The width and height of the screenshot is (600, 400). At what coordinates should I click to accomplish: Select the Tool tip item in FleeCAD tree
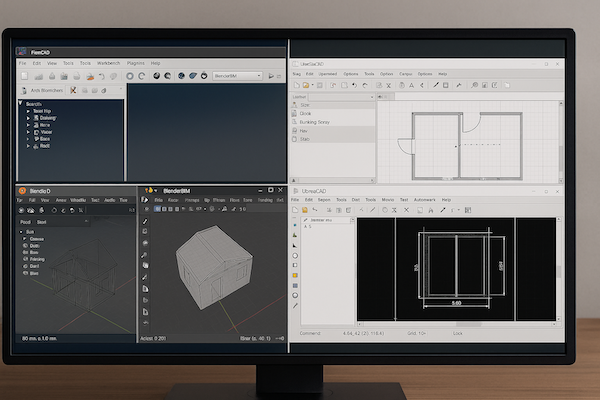point(42,111)
